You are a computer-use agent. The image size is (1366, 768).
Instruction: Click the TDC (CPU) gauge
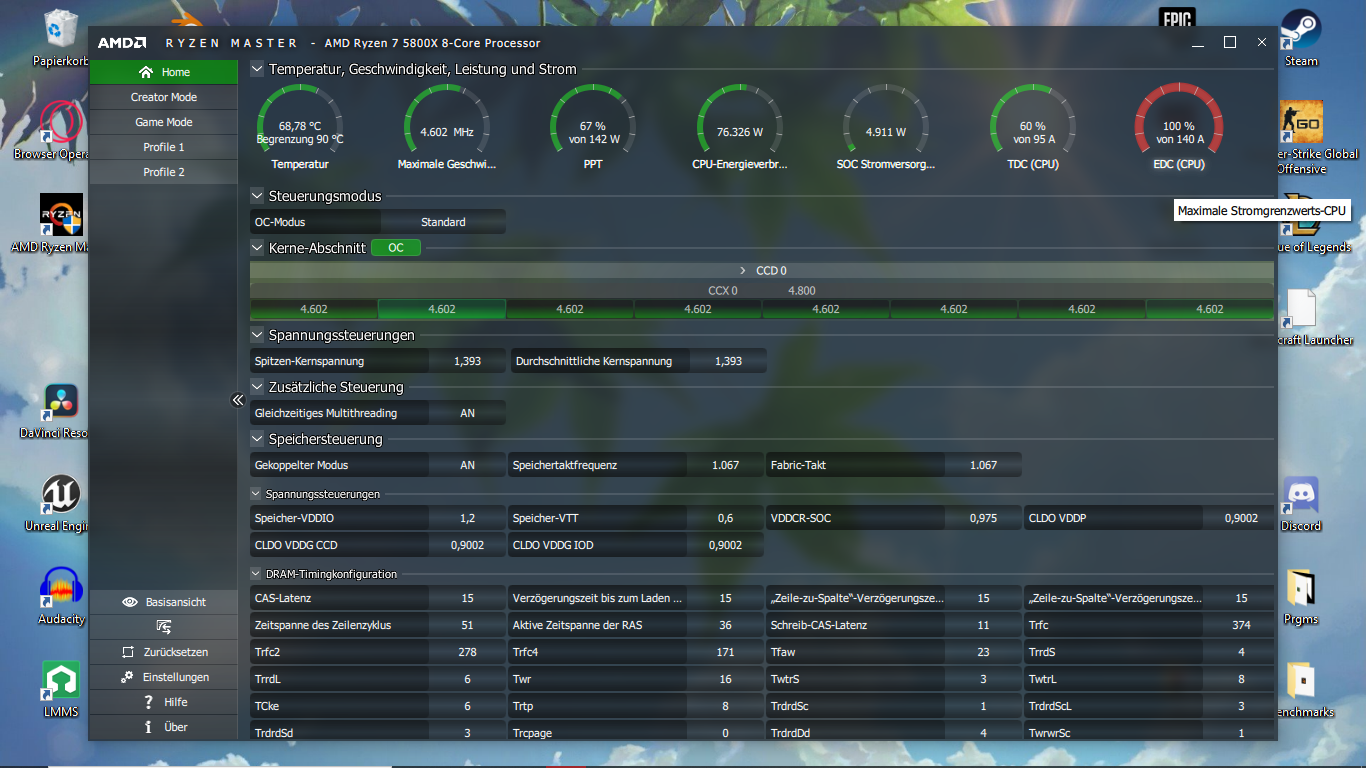click(x=1032, y=127)
